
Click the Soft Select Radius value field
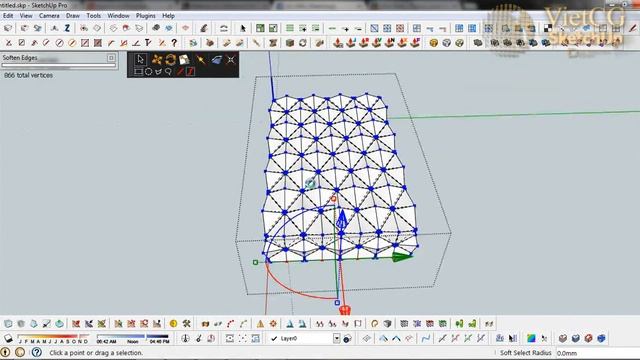pos(597,353)
